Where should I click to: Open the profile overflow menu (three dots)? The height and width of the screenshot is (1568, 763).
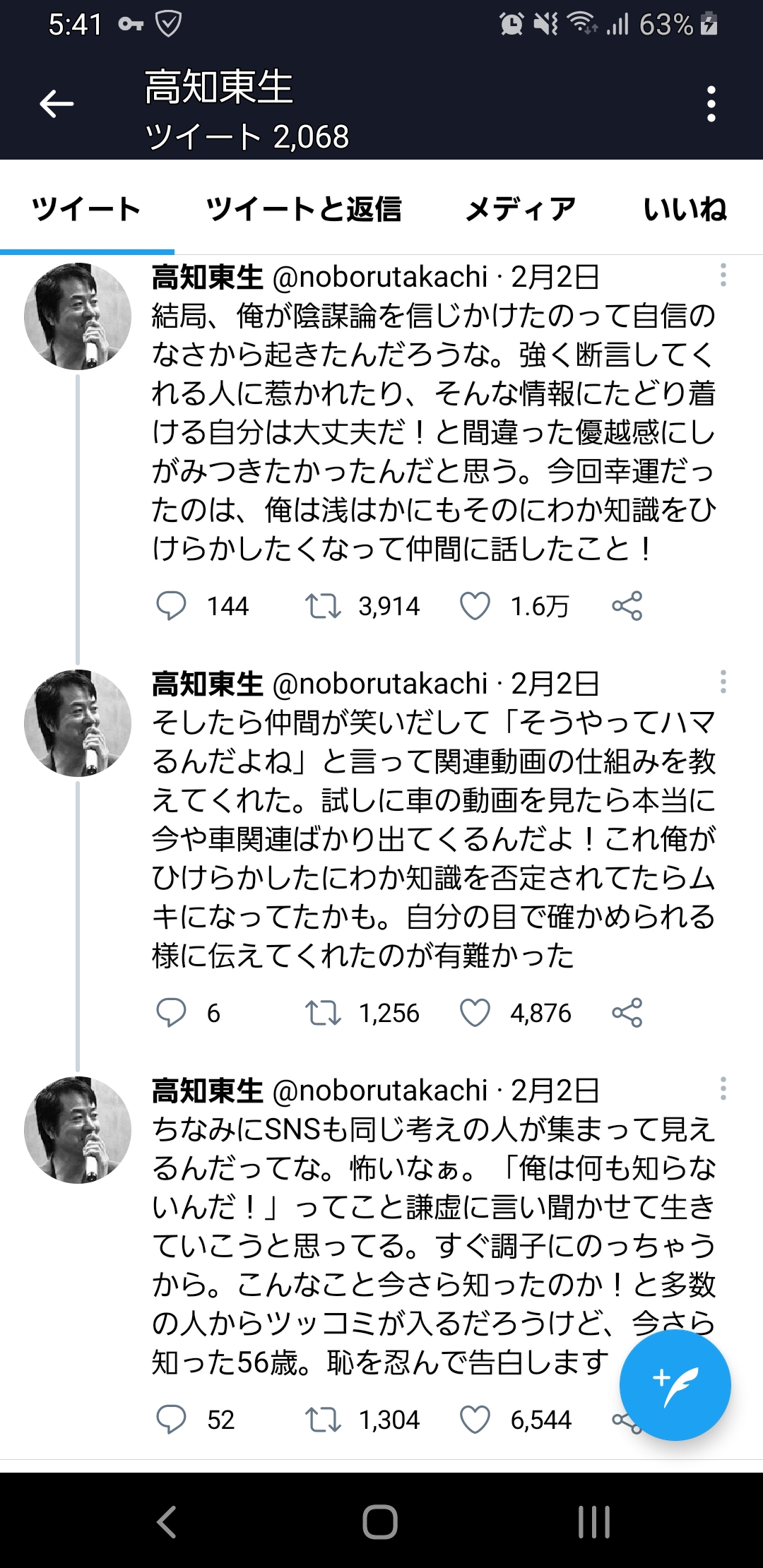[x=711, y=104]
